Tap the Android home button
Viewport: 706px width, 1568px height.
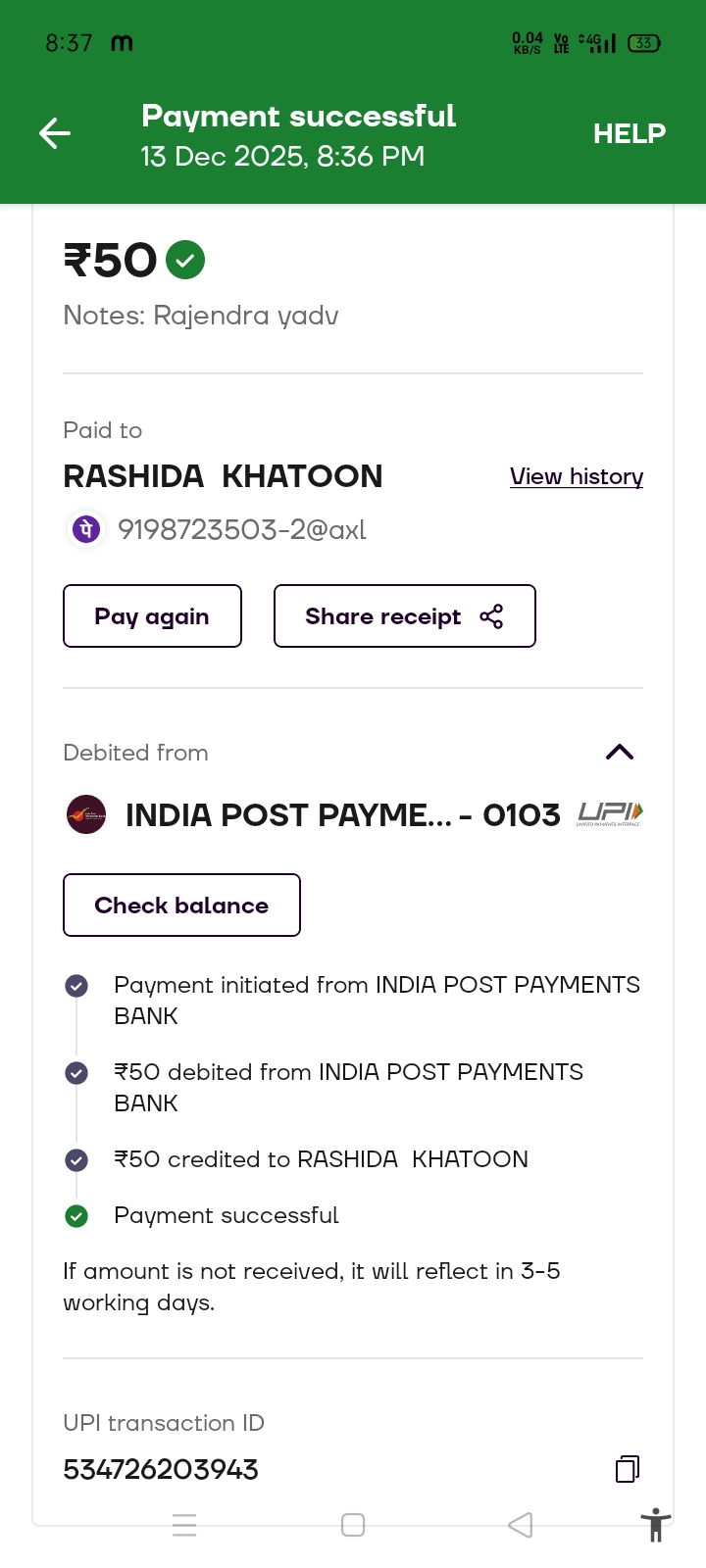[x=353, y=1525]
